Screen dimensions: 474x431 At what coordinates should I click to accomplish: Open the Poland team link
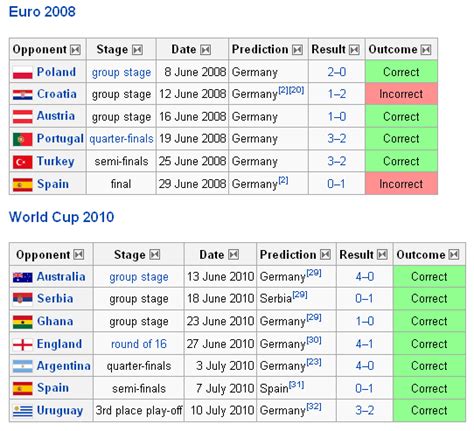point(56,72)
